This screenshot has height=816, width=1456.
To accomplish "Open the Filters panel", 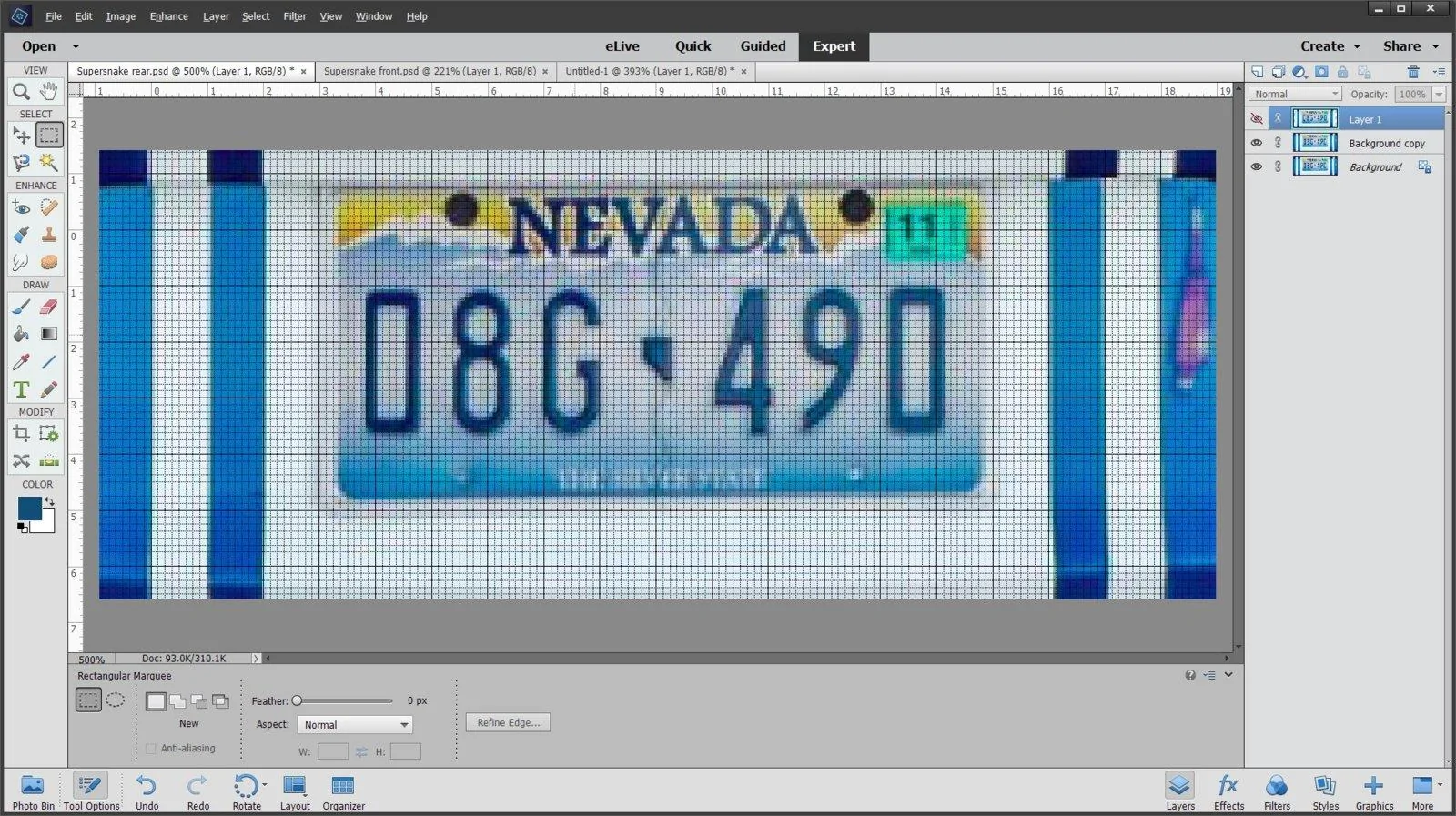I will tap(1277, 792).
